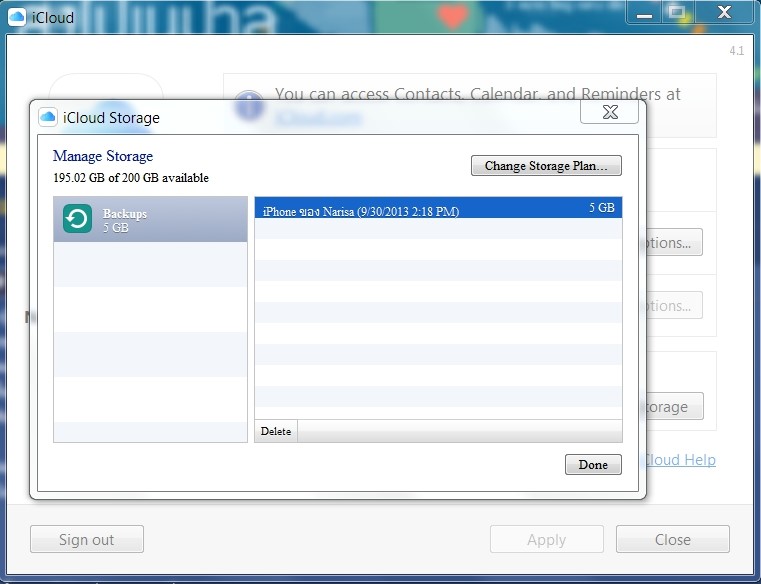Click the Storage button behind the dialog
The height and width of the screenshot is (584, 761).
click(674, 406)
